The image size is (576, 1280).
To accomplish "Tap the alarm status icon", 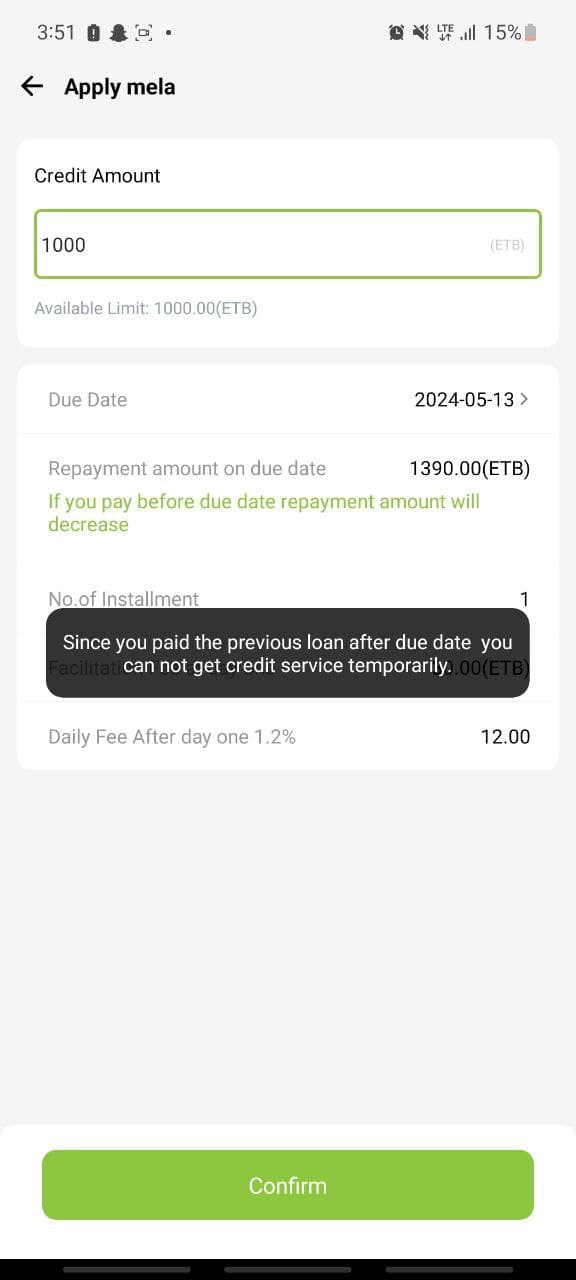I will tap(397, 33).
